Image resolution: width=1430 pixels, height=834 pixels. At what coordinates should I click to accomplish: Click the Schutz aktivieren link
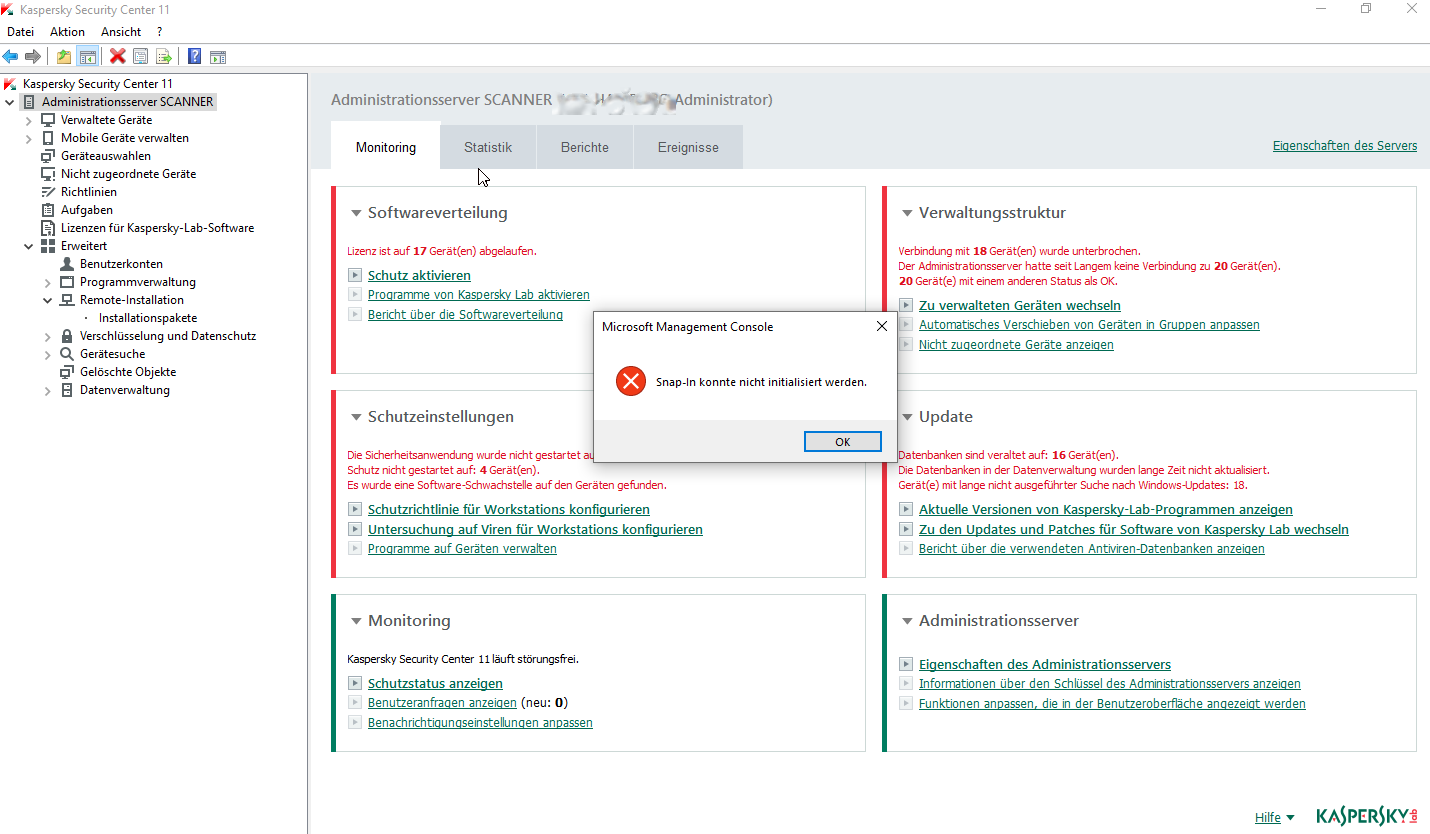coord(419,275)
